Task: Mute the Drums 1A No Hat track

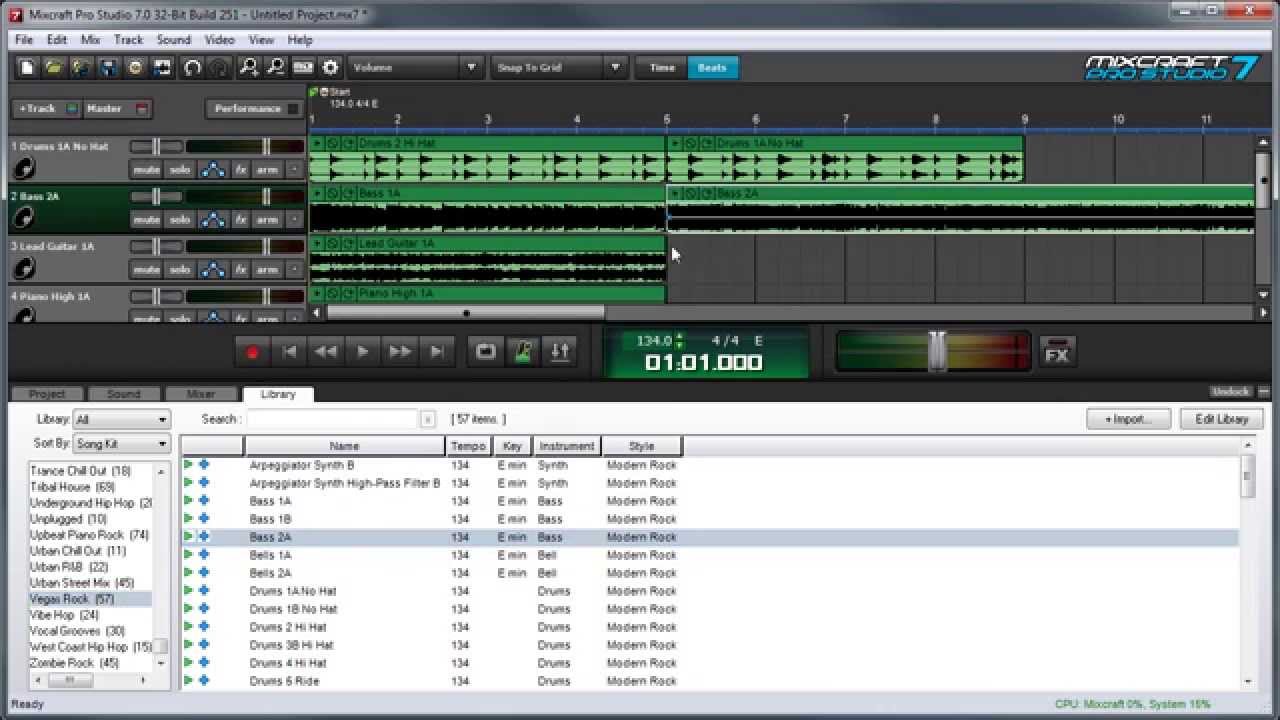Action: tap(147, 169)
